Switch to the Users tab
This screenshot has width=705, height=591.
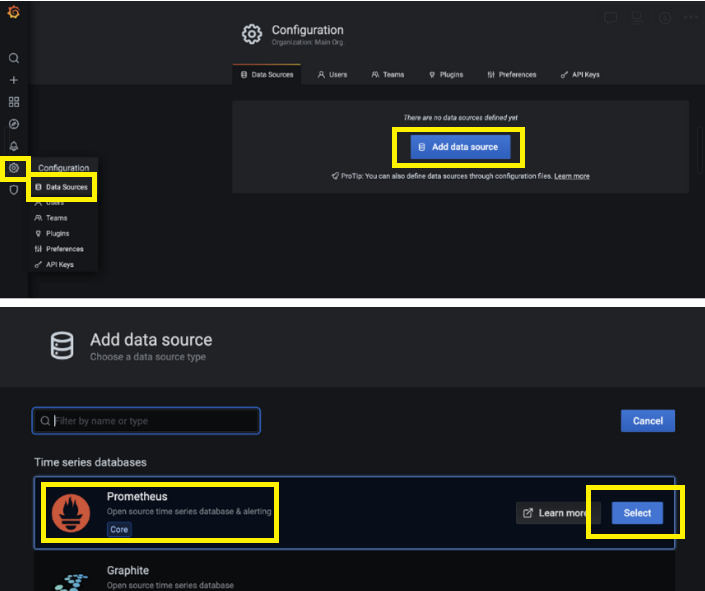pyautogui.click(x=332, y=75)
